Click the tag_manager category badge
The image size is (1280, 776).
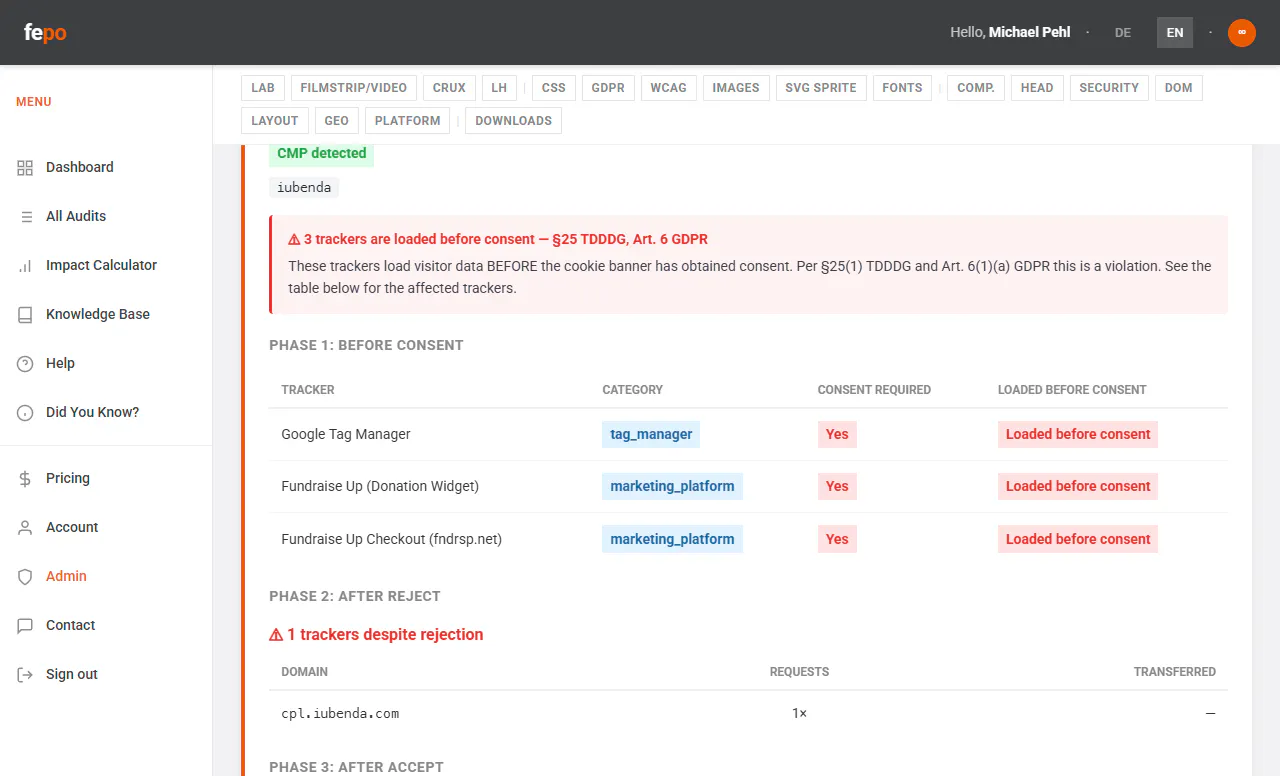651,435
